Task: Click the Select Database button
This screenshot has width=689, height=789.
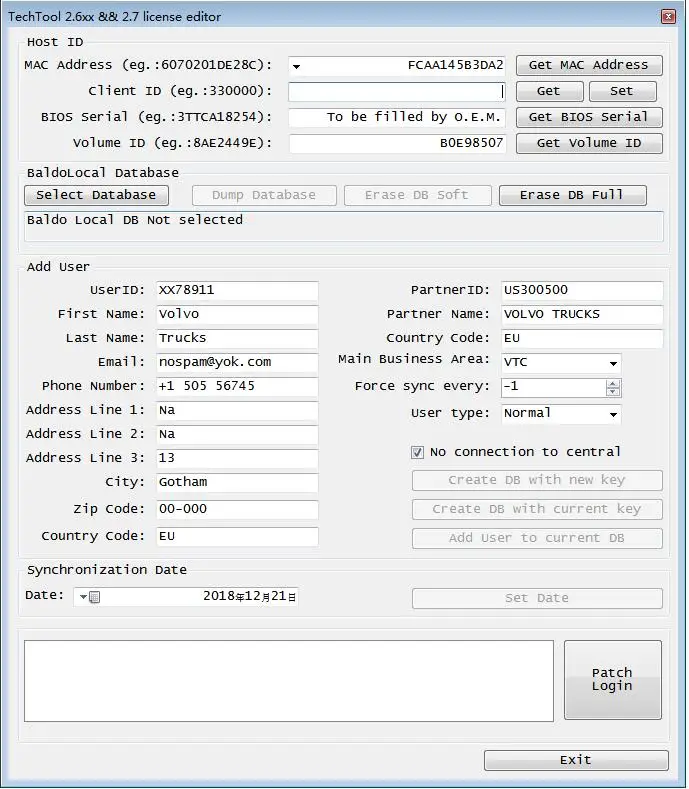Action: [x=96, y=195]
